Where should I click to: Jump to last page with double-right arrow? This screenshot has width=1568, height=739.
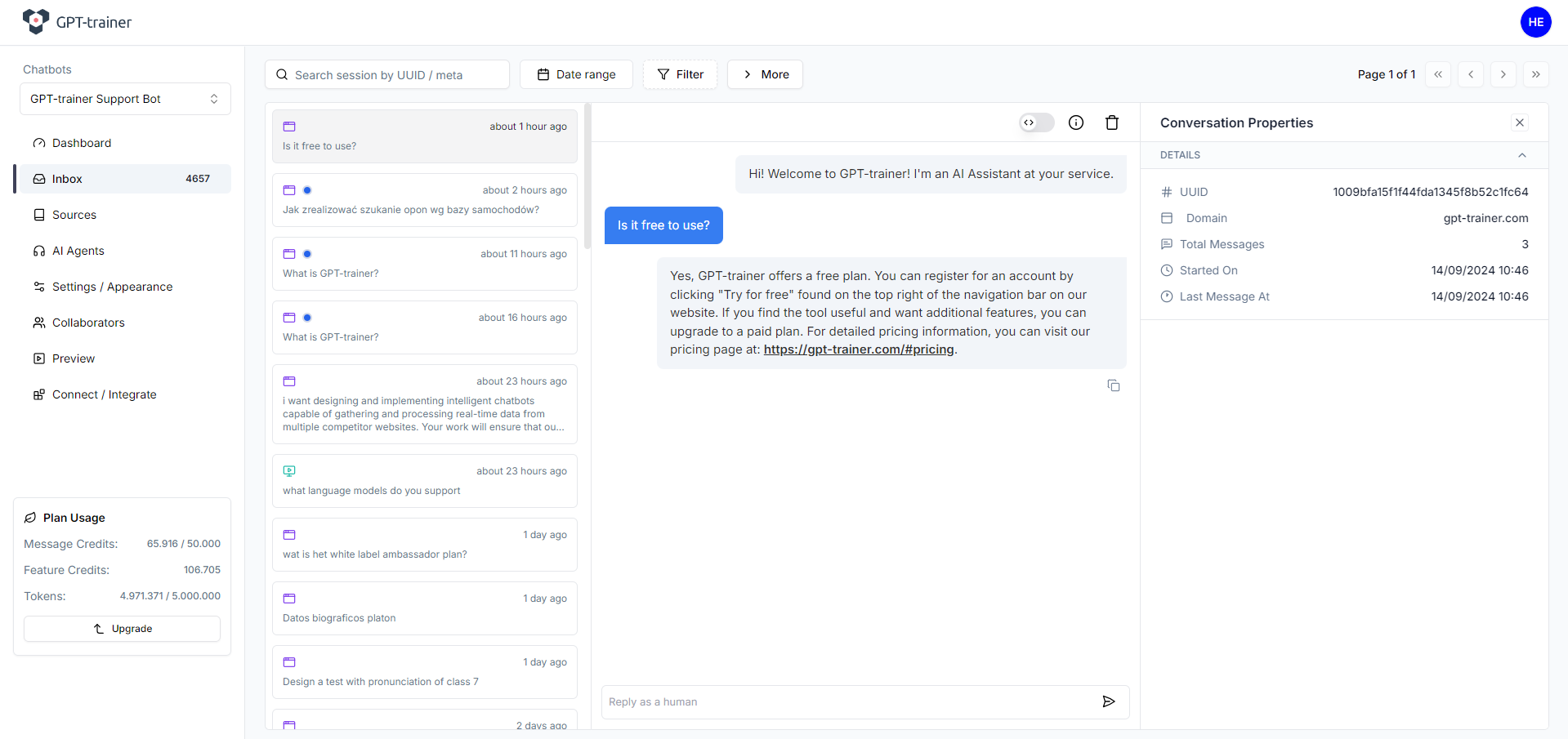1536,74
